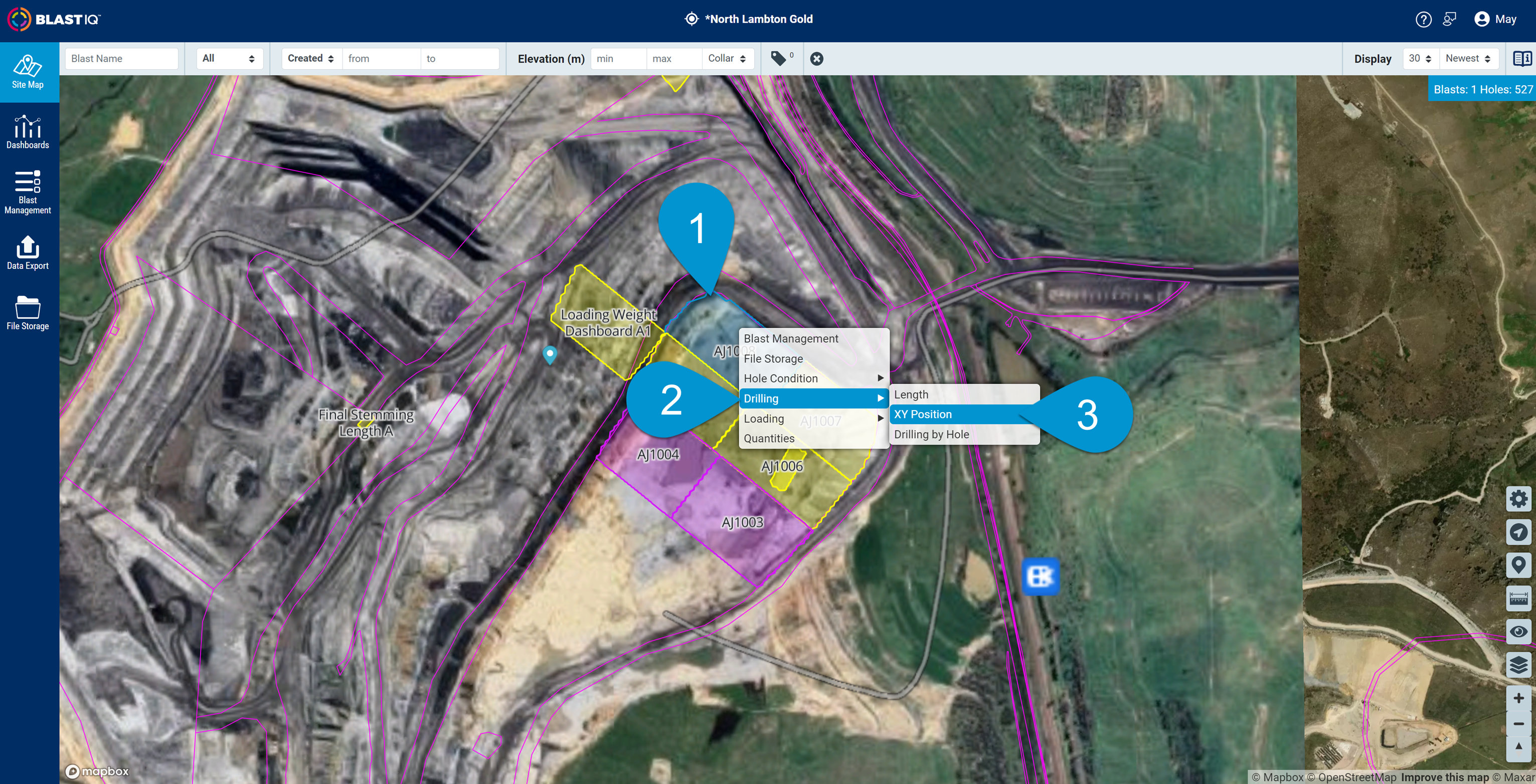
Task: Open Data Export in the sidebar
Action: pos(28,253)
